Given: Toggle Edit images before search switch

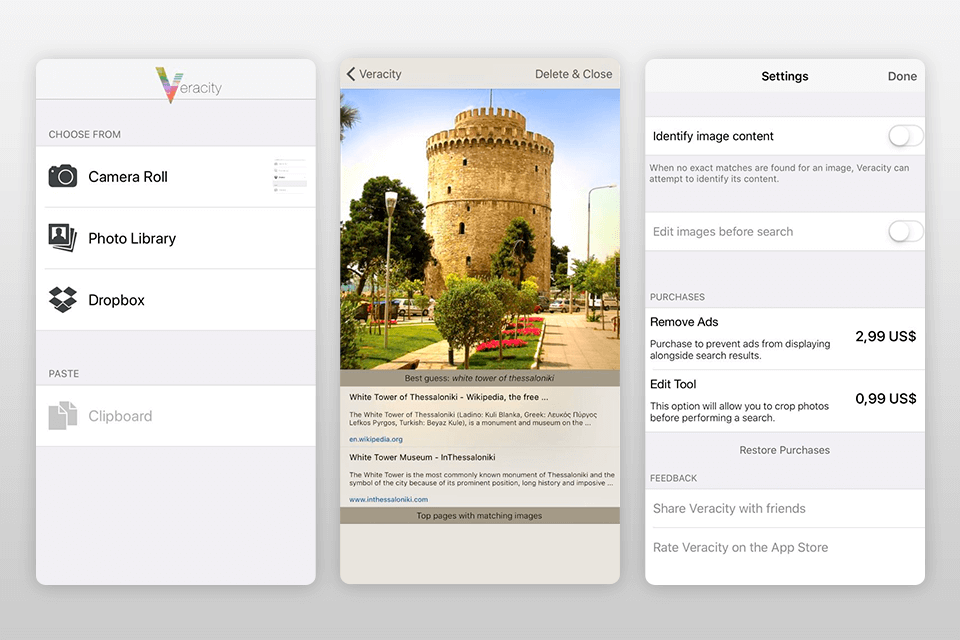Looking at the screenshot, I should click(905, 232).
